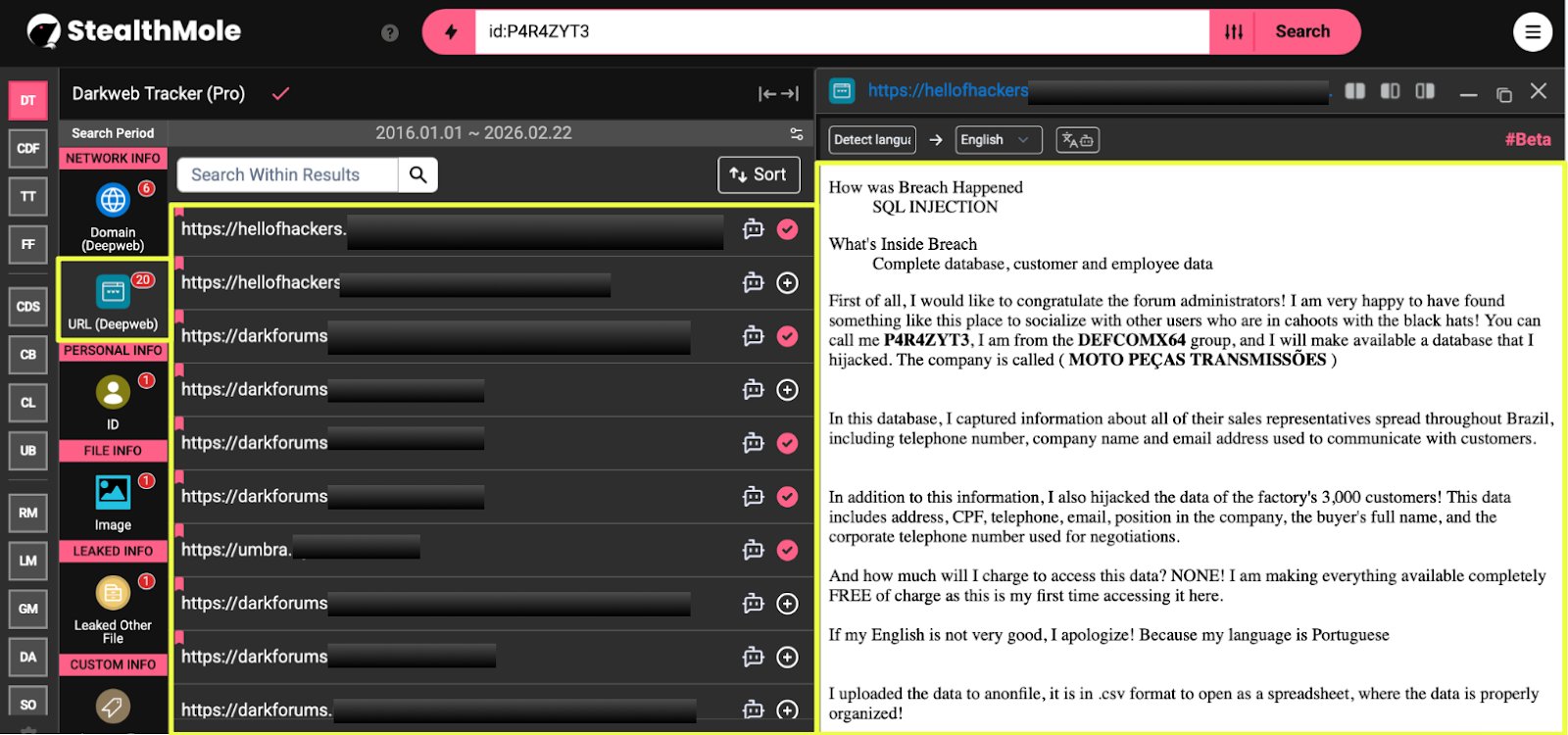Click the help question mark icon
Viewport: 1568px width, 735px height.
390,32
